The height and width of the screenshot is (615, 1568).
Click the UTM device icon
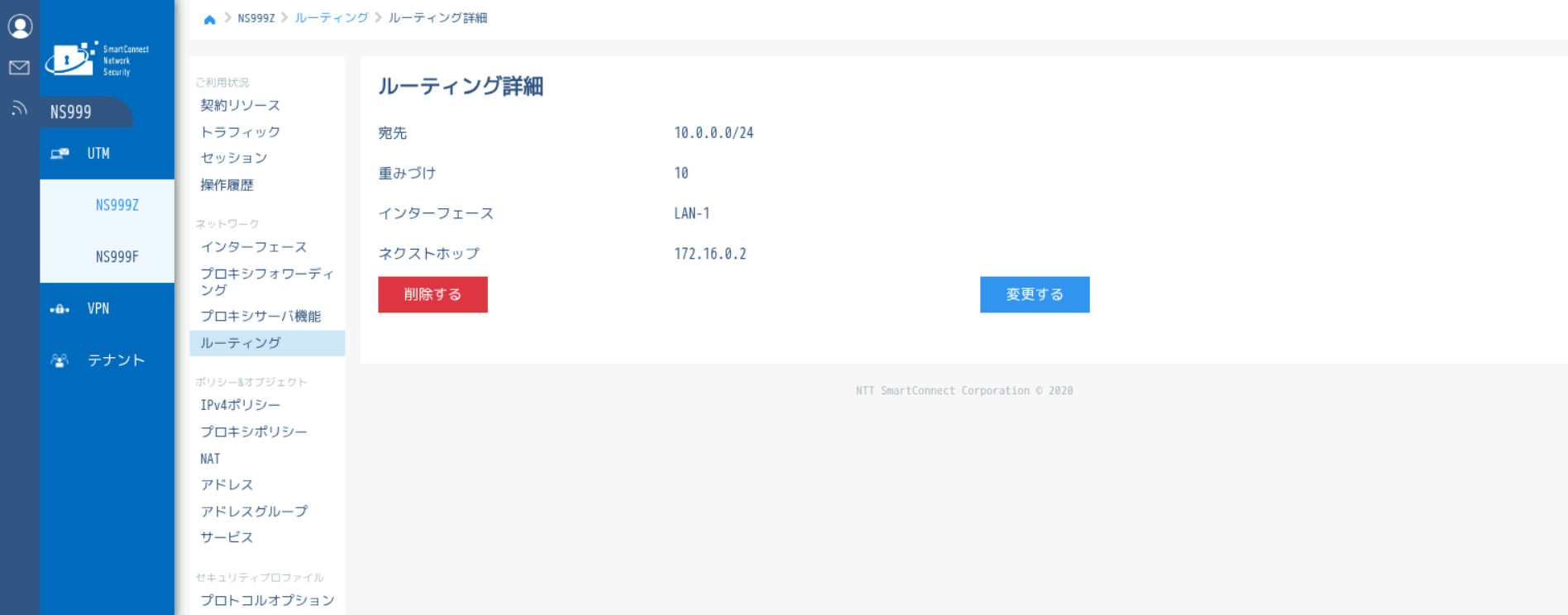tap(60, 154)
